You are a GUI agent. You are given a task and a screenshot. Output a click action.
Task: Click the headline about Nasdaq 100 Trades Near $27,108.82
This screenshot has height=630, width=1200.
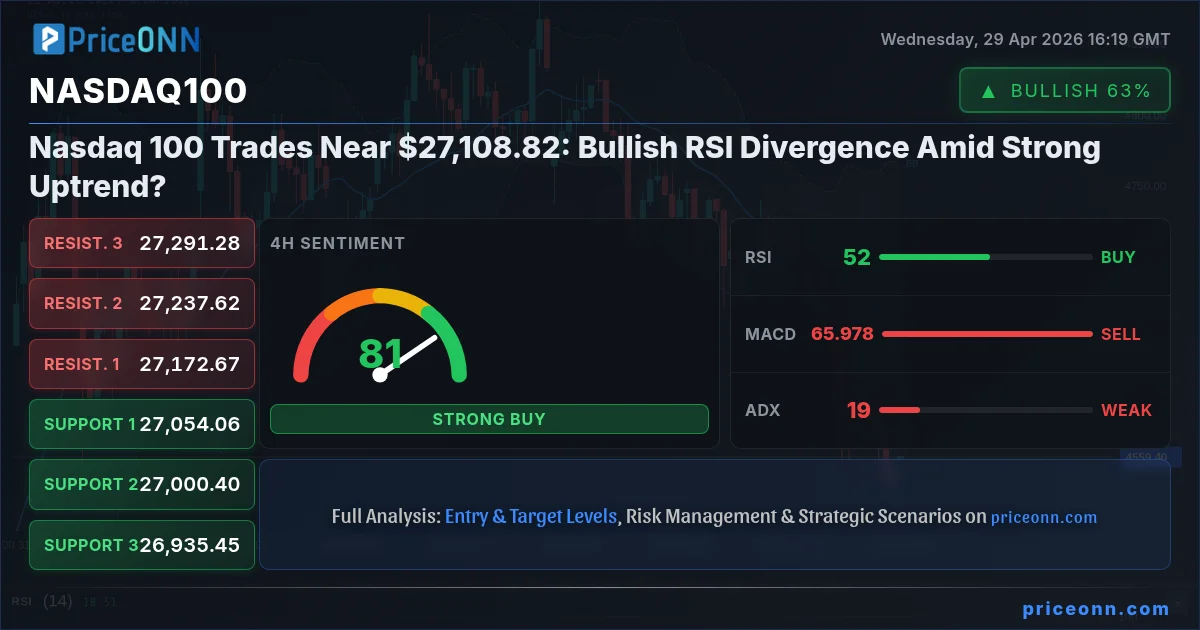pyautogui.click(x=565, y=167)
